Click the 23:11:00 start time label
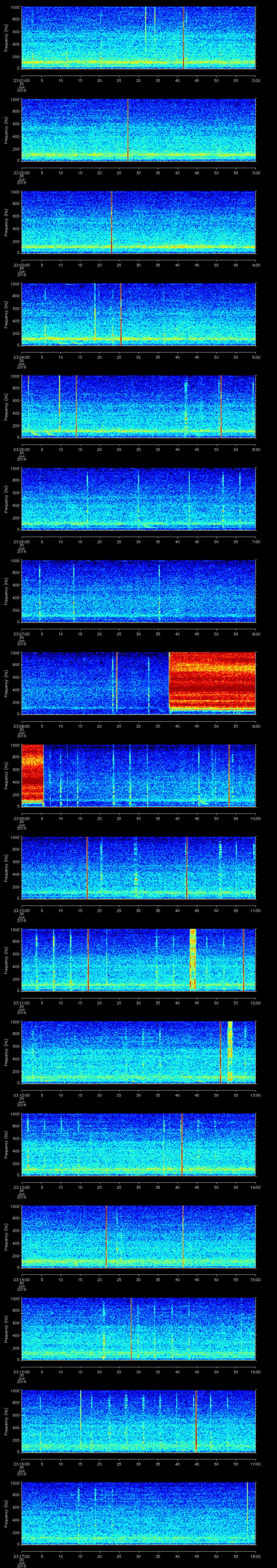 click(21, 1003)
